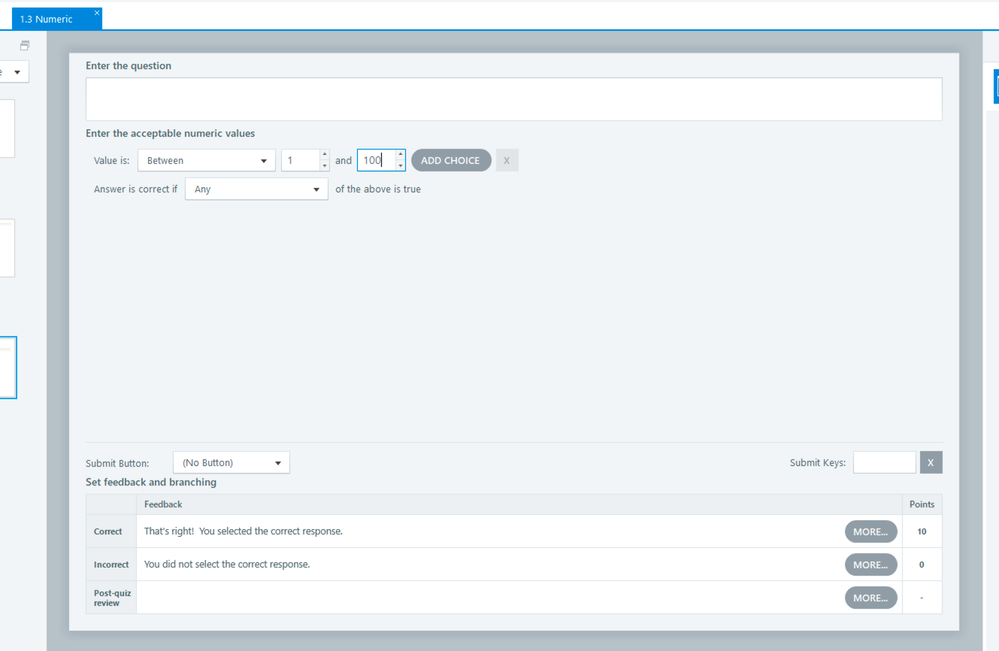Remove the choice with the X next to ADD CHOICE
The height and width of the screenshot is (651, 999).
(507, 161)
